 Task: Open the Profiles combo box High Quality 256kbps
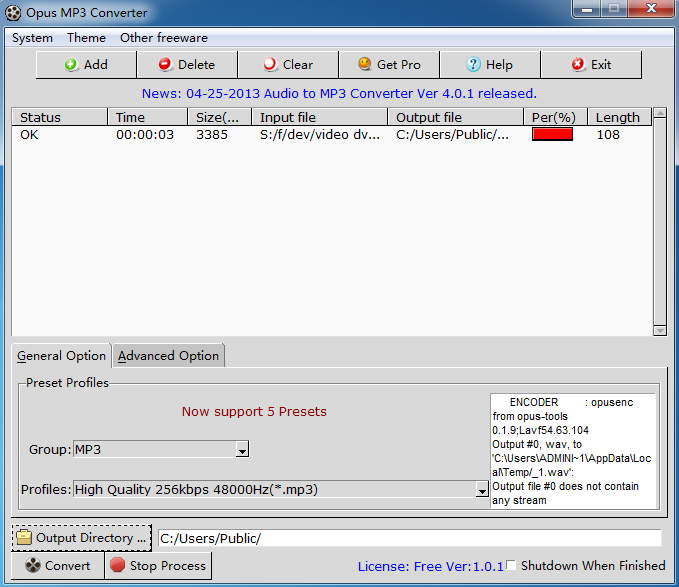point(281,490)
